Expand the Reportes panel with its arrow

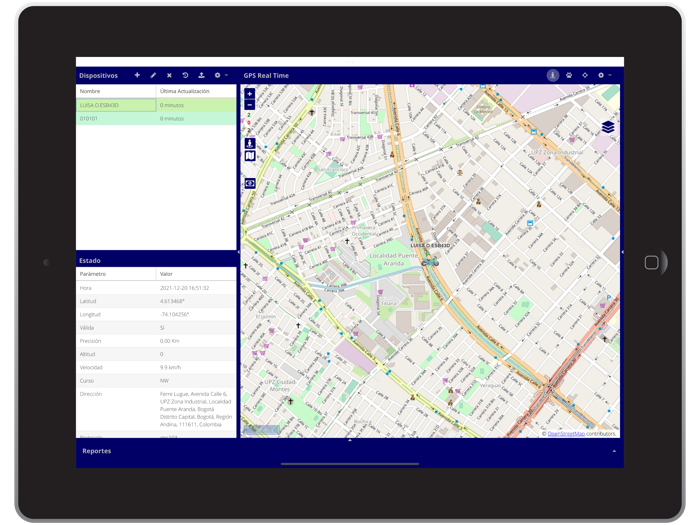tap(614, 451)
